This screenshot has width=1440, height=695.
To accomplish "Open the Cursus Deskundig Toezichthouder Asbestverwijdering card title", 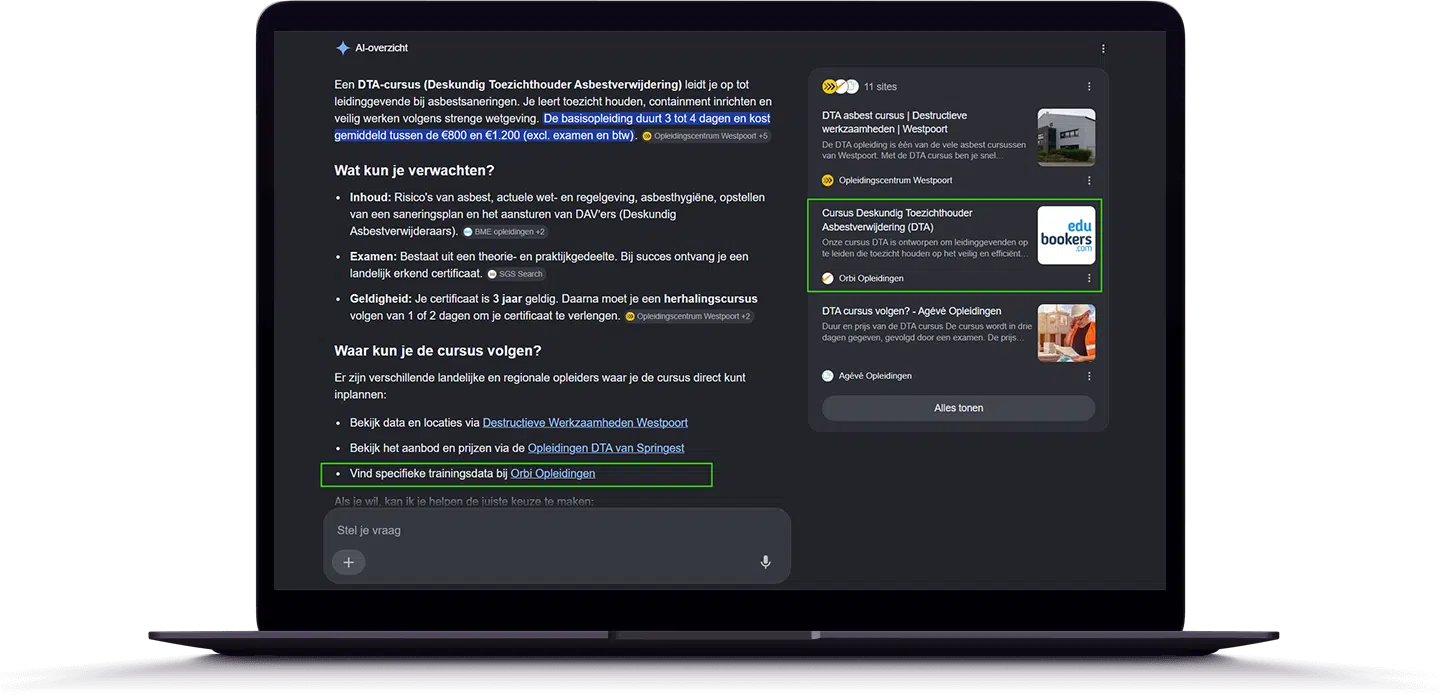I will pyautogui.click(x=897, y=220).
